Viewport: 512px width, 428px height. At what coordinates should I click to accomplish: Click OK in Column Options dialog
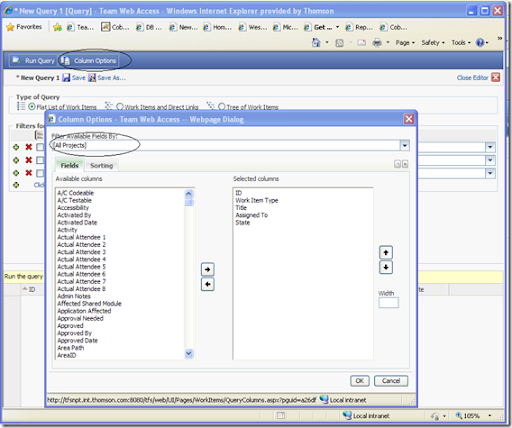(x=360, y=381)
